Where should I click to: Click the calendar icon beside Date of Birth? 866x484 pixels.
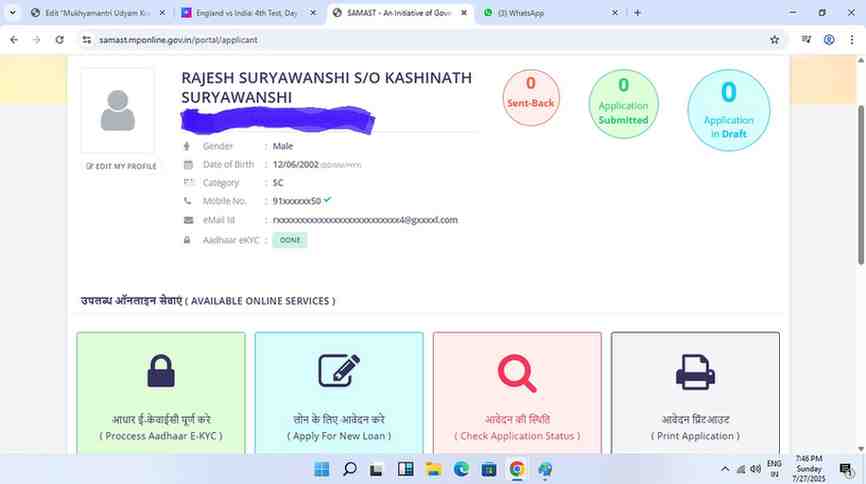pos(188,165)
